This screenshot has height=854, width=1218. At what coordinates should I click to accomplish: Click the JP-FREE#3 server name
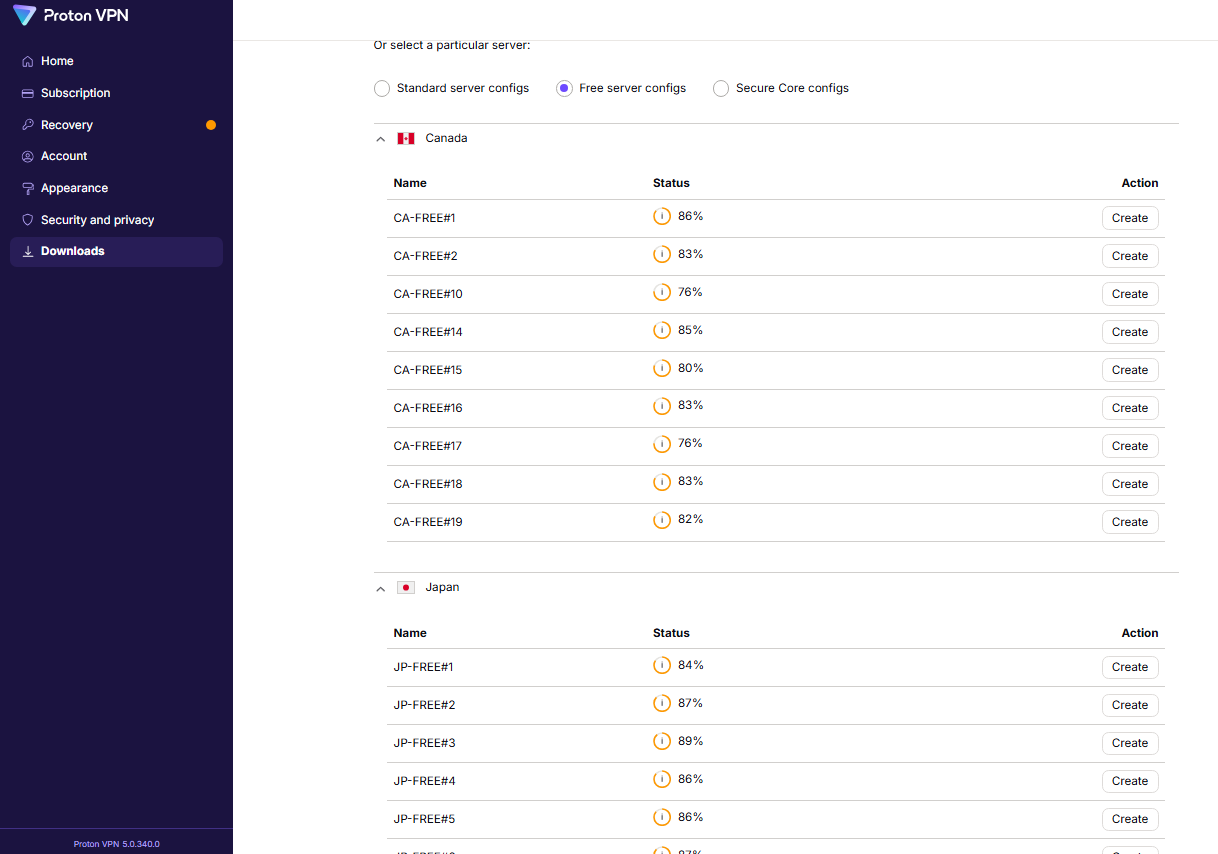424,743
